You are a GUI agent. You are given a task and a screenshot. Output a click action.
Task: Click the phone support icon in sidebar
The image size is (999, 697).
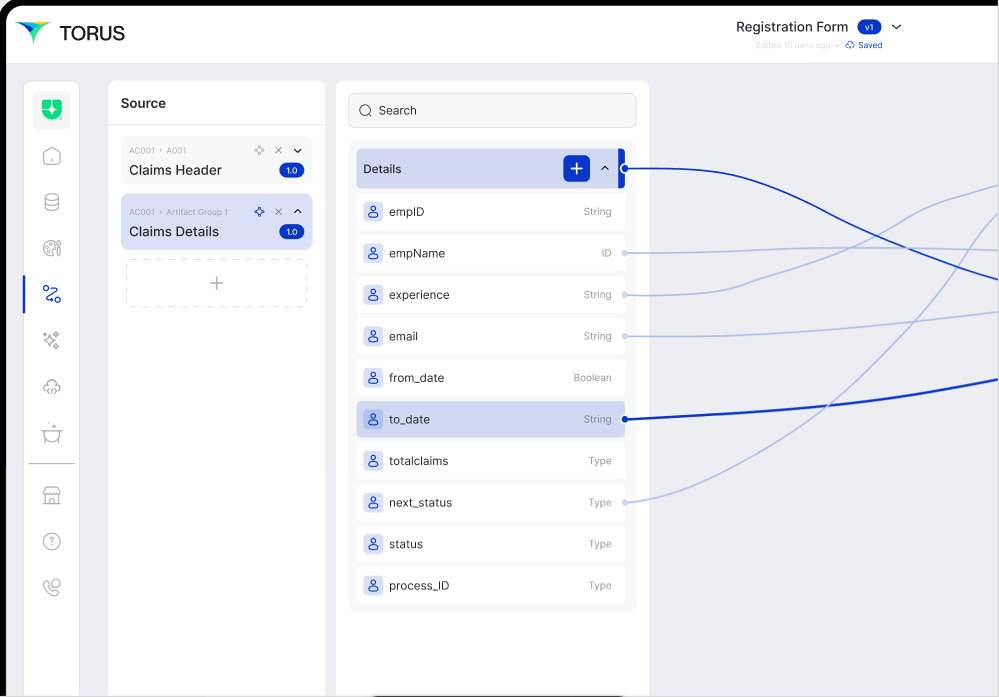pos(52,587)
